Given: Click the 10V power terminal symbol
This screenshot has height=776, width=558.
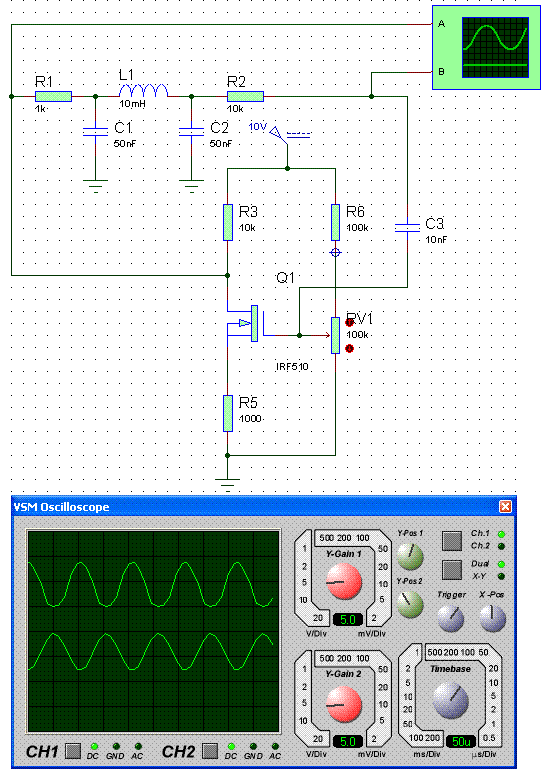Looking at the screenshot, I should point(279,134).
